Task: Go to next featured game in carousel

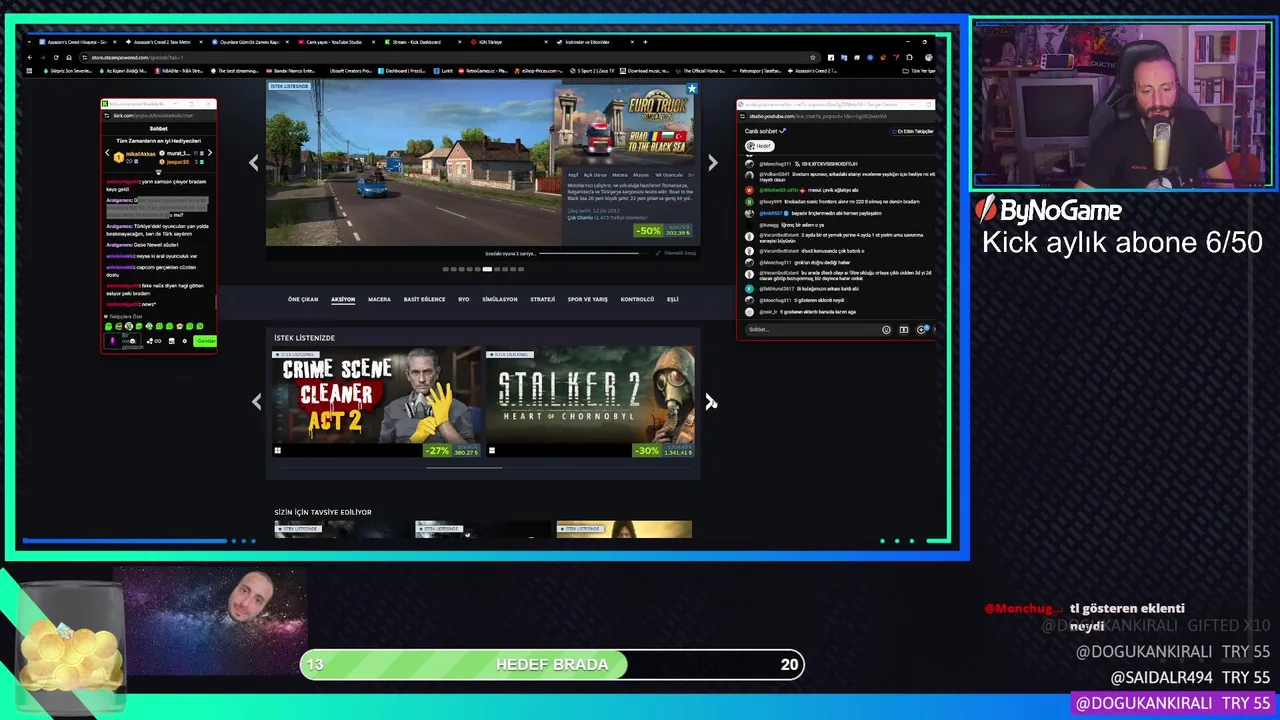Action: (712, 163)
